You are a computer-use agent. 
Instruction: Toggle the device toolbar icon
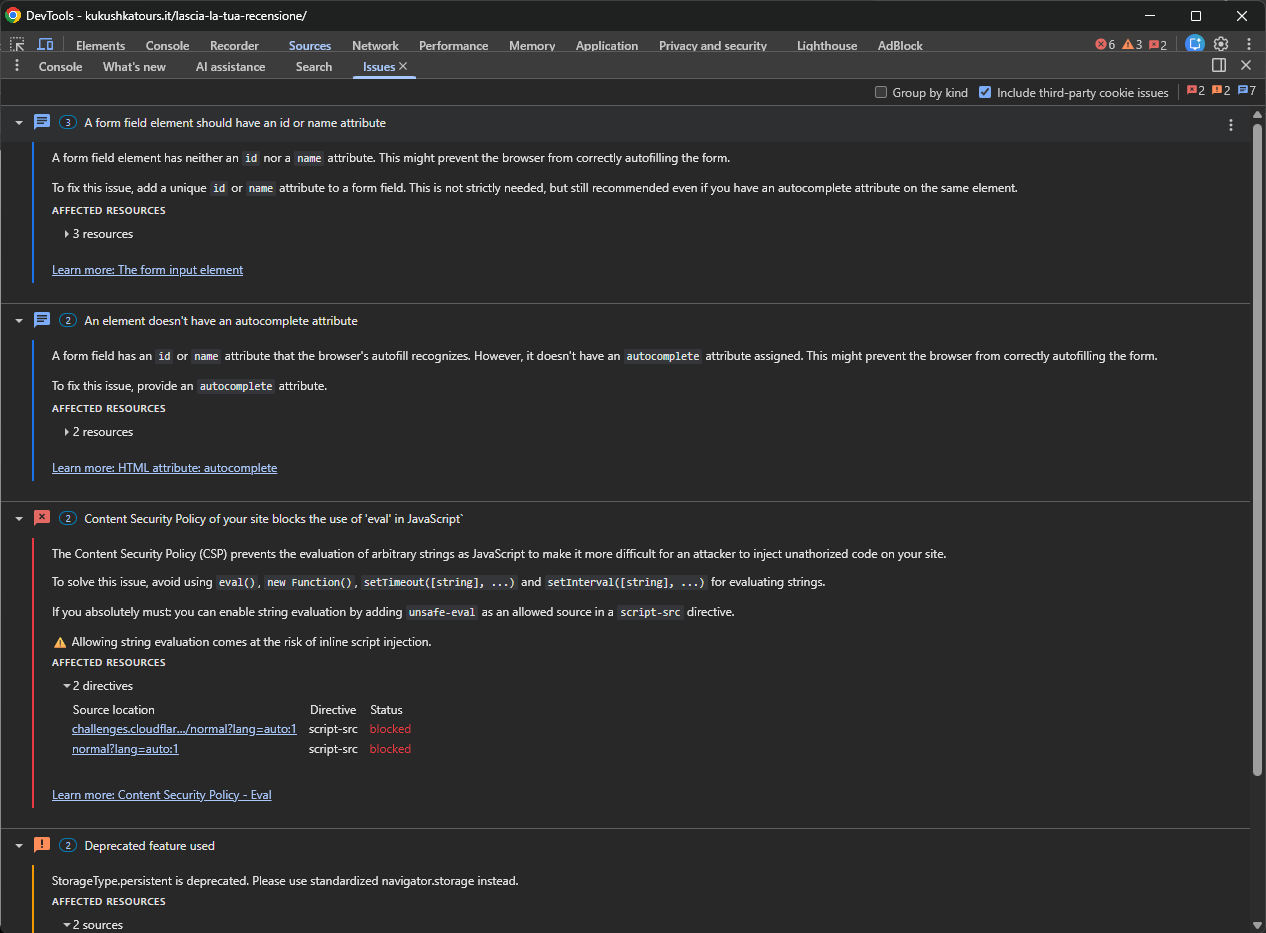coord(45,45)
